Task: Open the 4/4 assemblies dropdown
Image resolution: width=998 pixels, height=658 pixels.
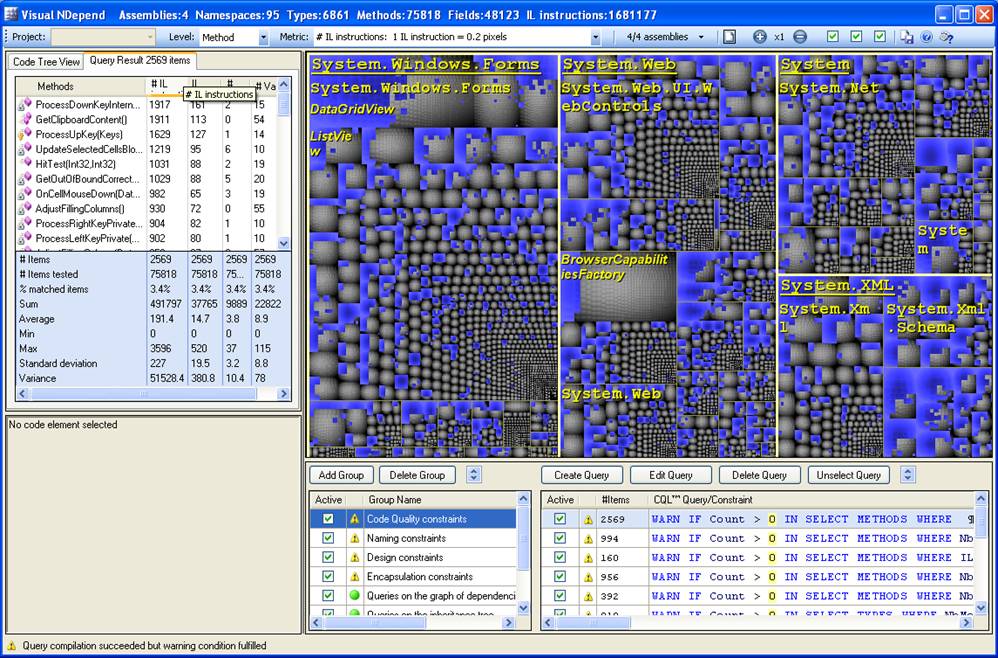Action: [x=665, y=37]
